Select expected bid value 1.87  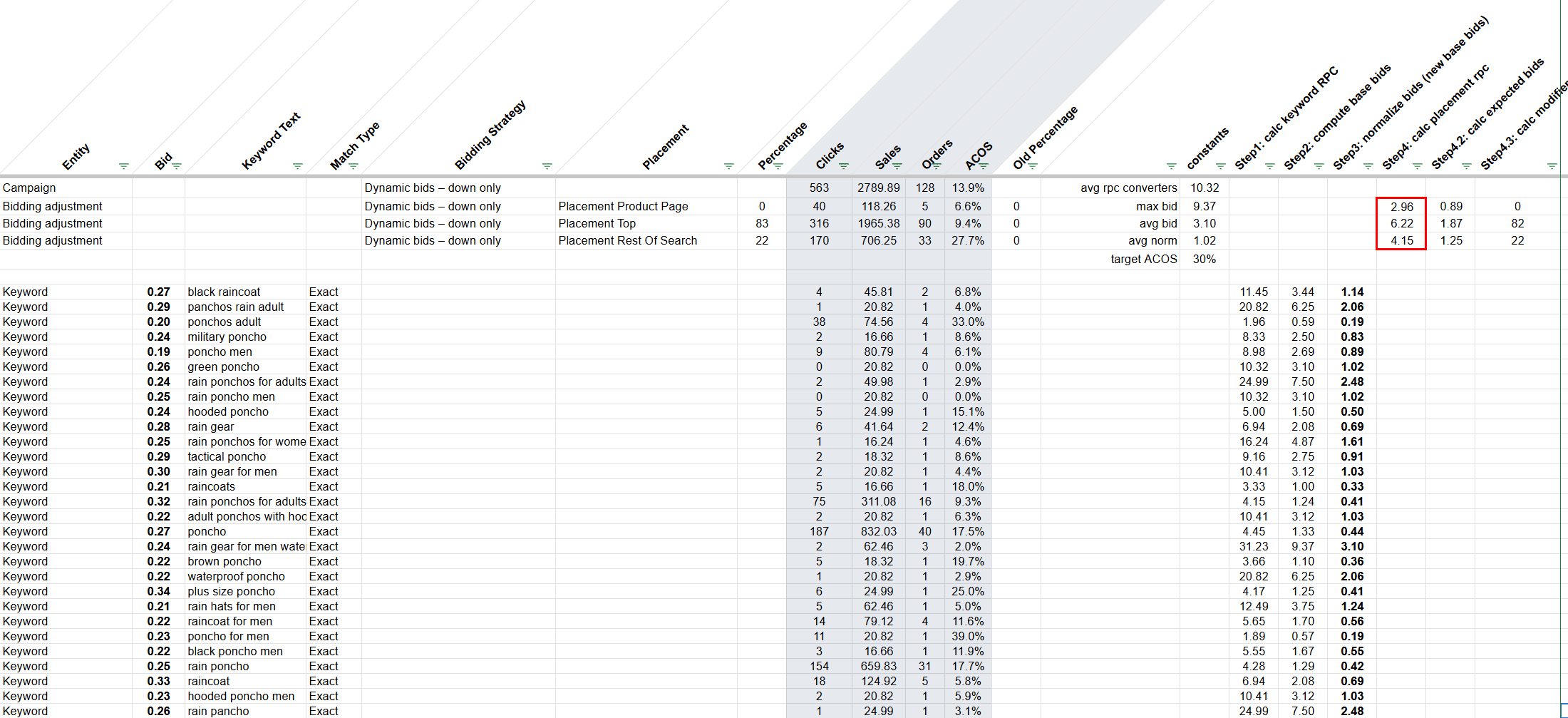tap(1450, 223)
